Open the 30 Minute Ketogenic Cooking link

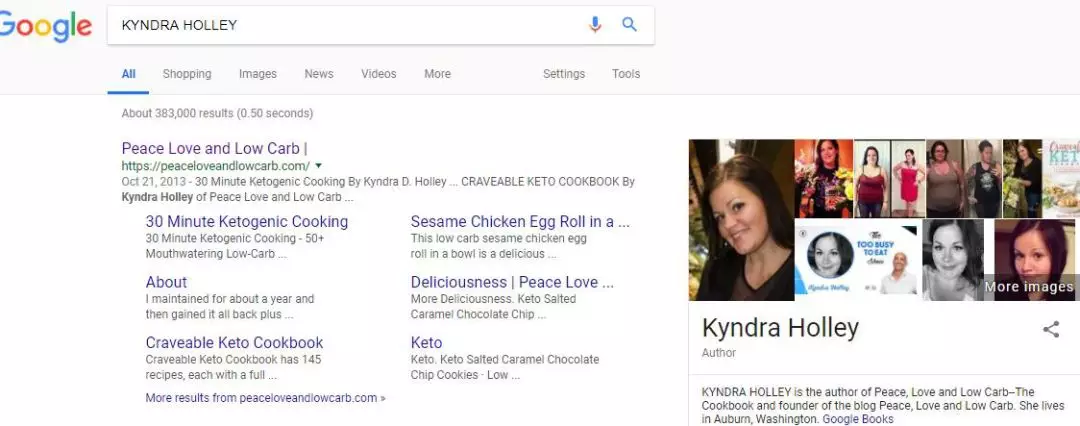point(247,221)
